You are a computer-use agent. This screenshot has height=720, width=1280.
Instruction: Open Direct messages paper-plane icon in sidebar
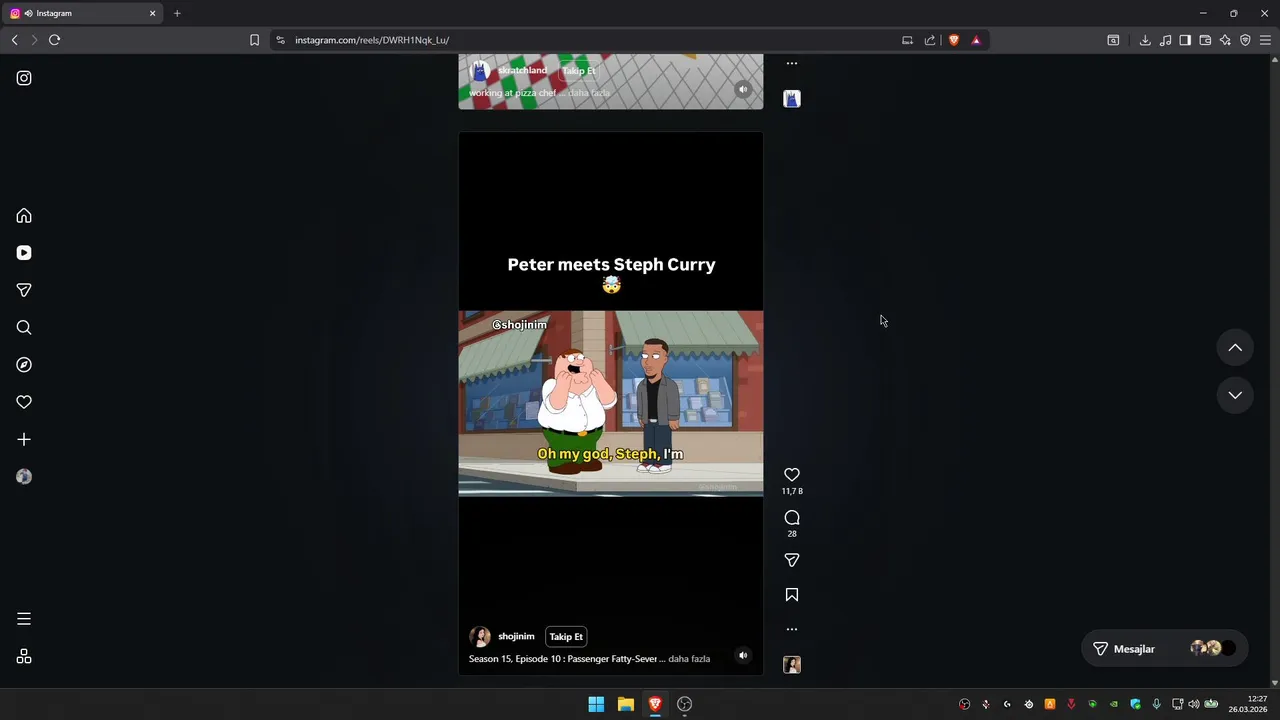click(24, 290)
